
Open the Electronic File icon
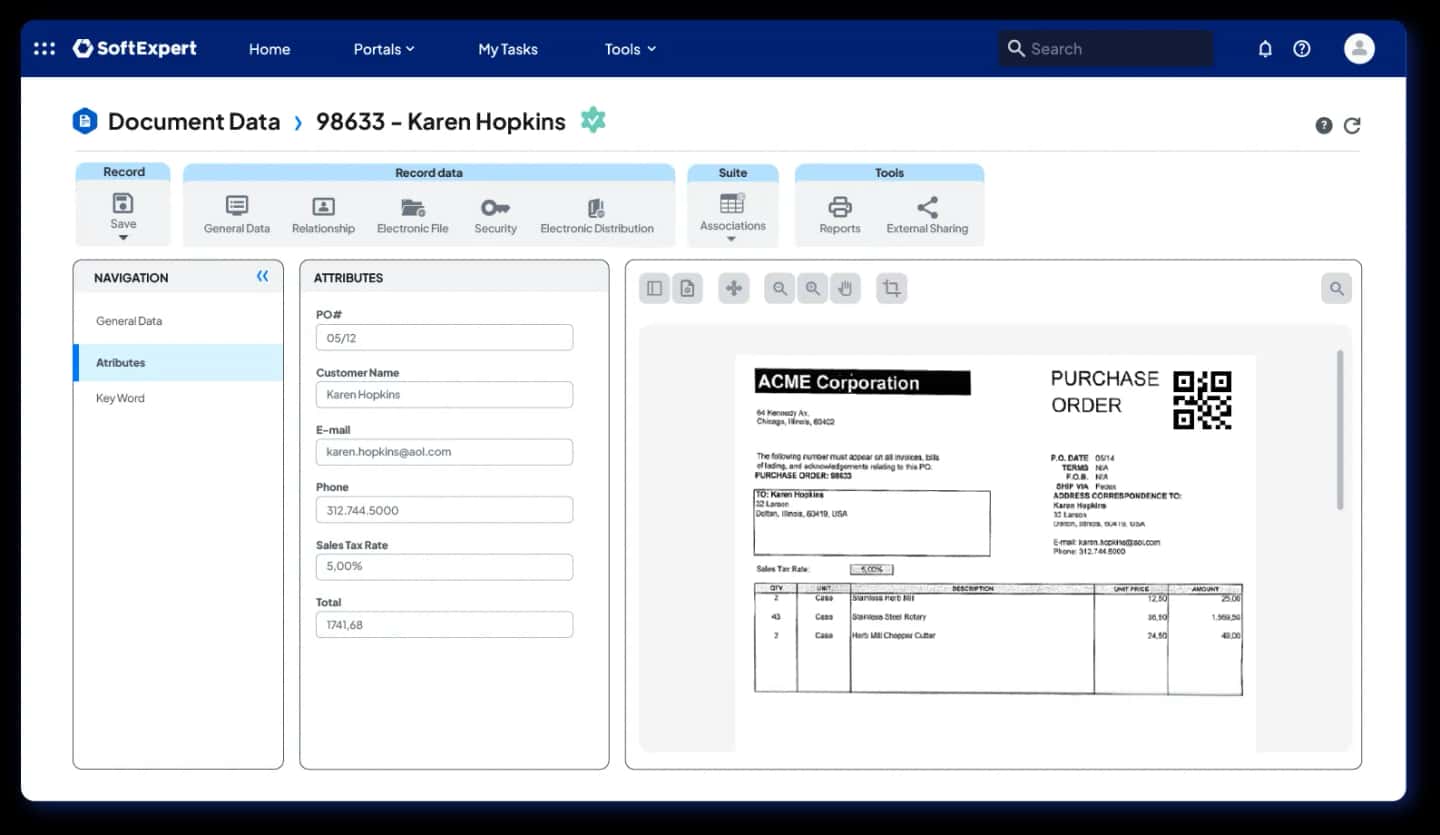[412, 208]
